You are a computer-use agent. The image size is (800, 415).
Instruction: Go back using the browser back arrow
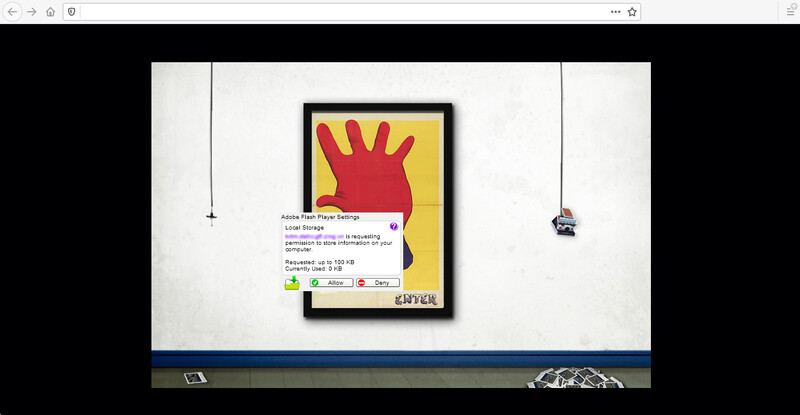coord(12,12)
